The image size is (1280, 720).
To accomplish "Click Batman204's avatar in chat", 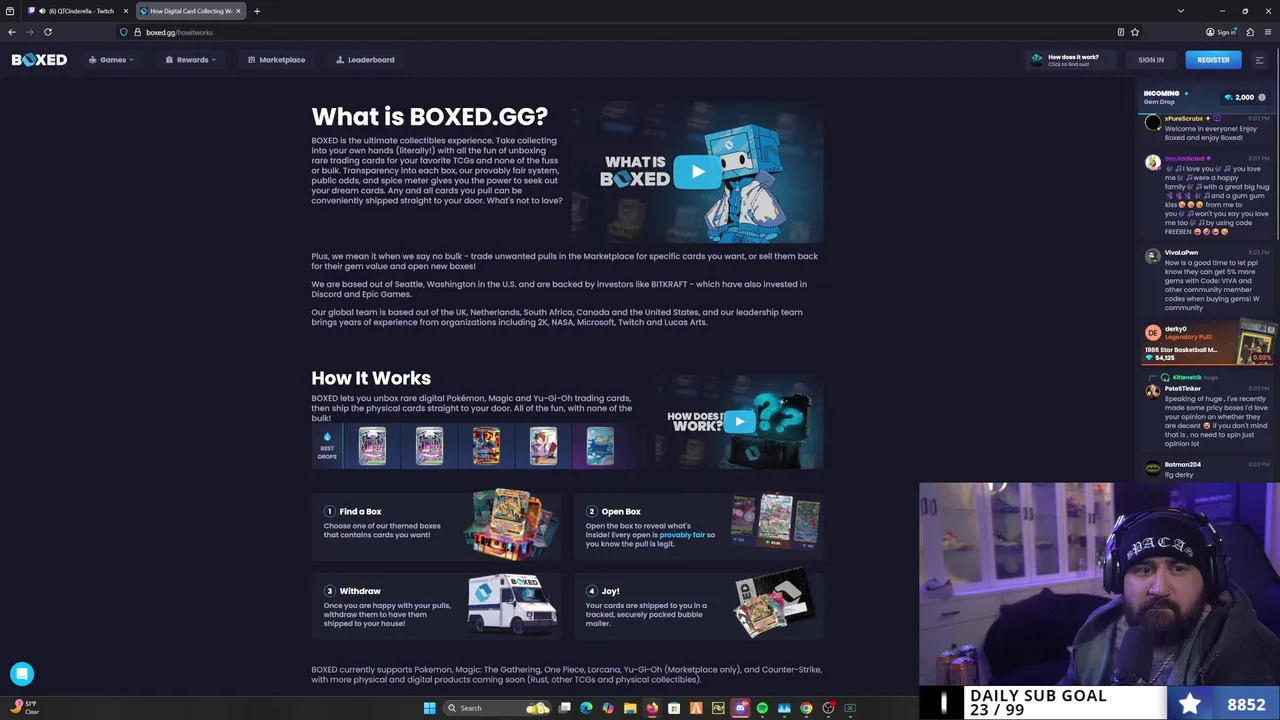I will coord(1153,468).
